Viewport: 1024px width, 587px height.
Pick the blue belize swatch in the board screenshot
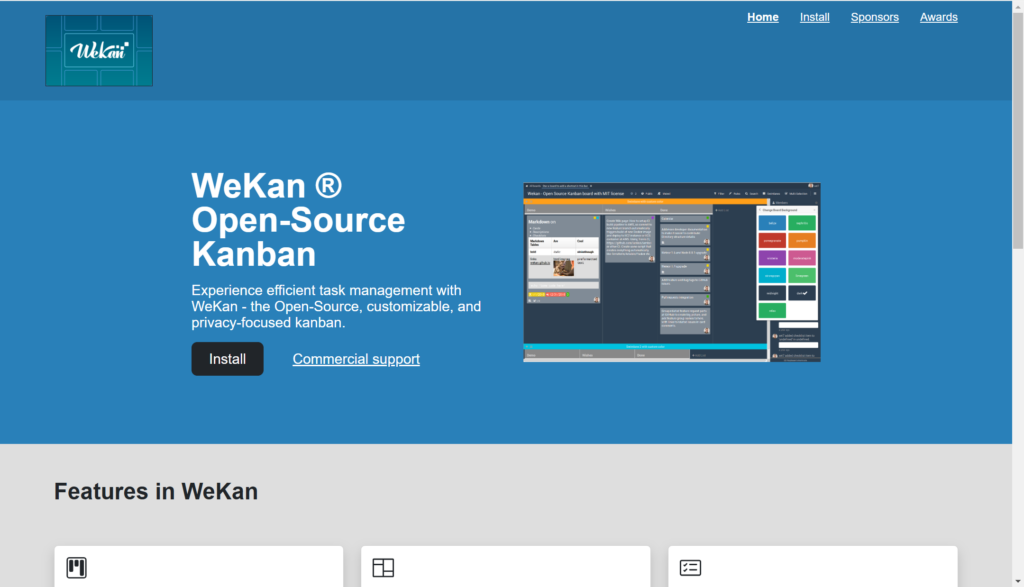click(773, 223)
